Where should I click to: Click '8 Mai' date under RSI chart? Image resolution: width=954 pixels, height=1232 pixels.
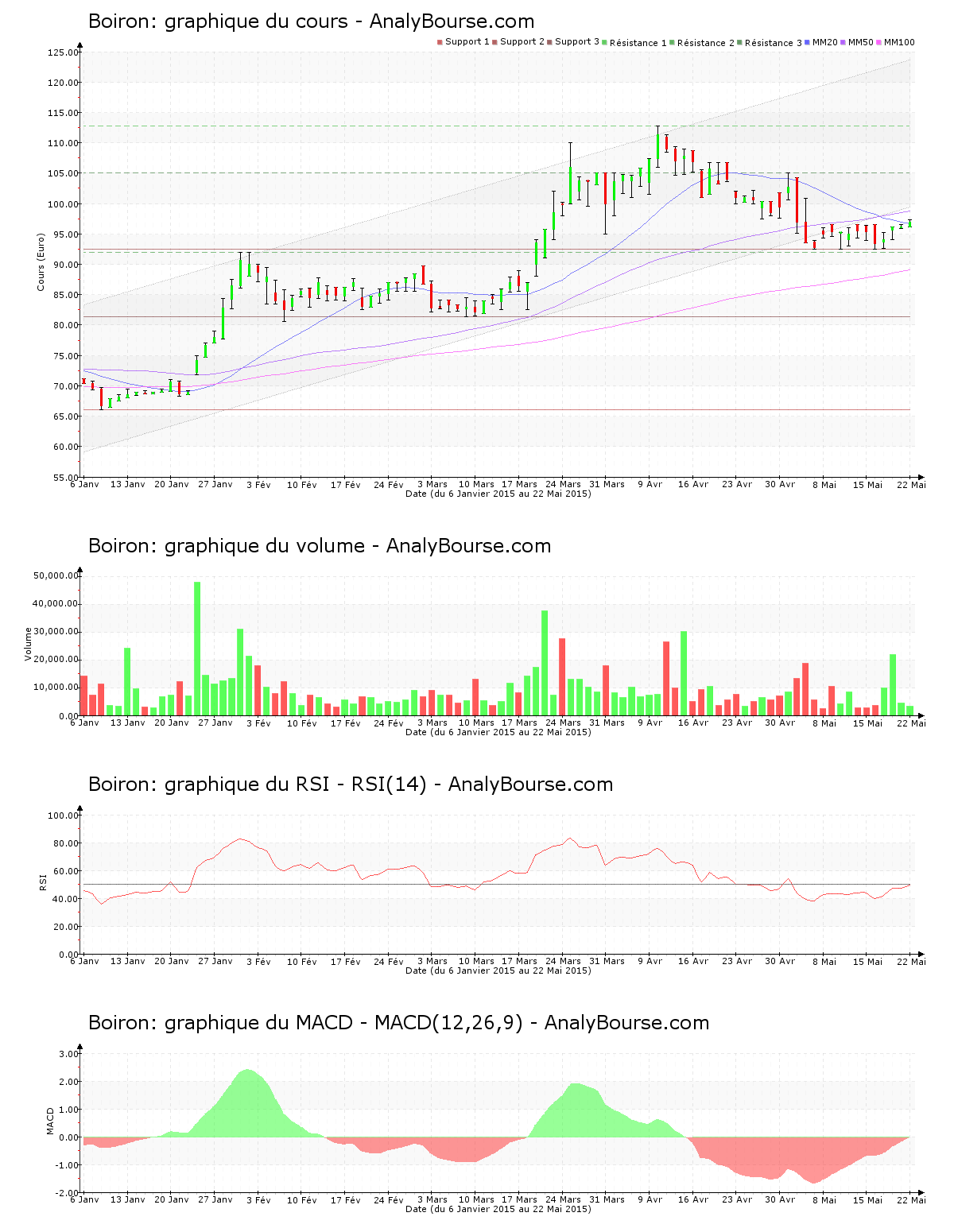coord(824,961)
